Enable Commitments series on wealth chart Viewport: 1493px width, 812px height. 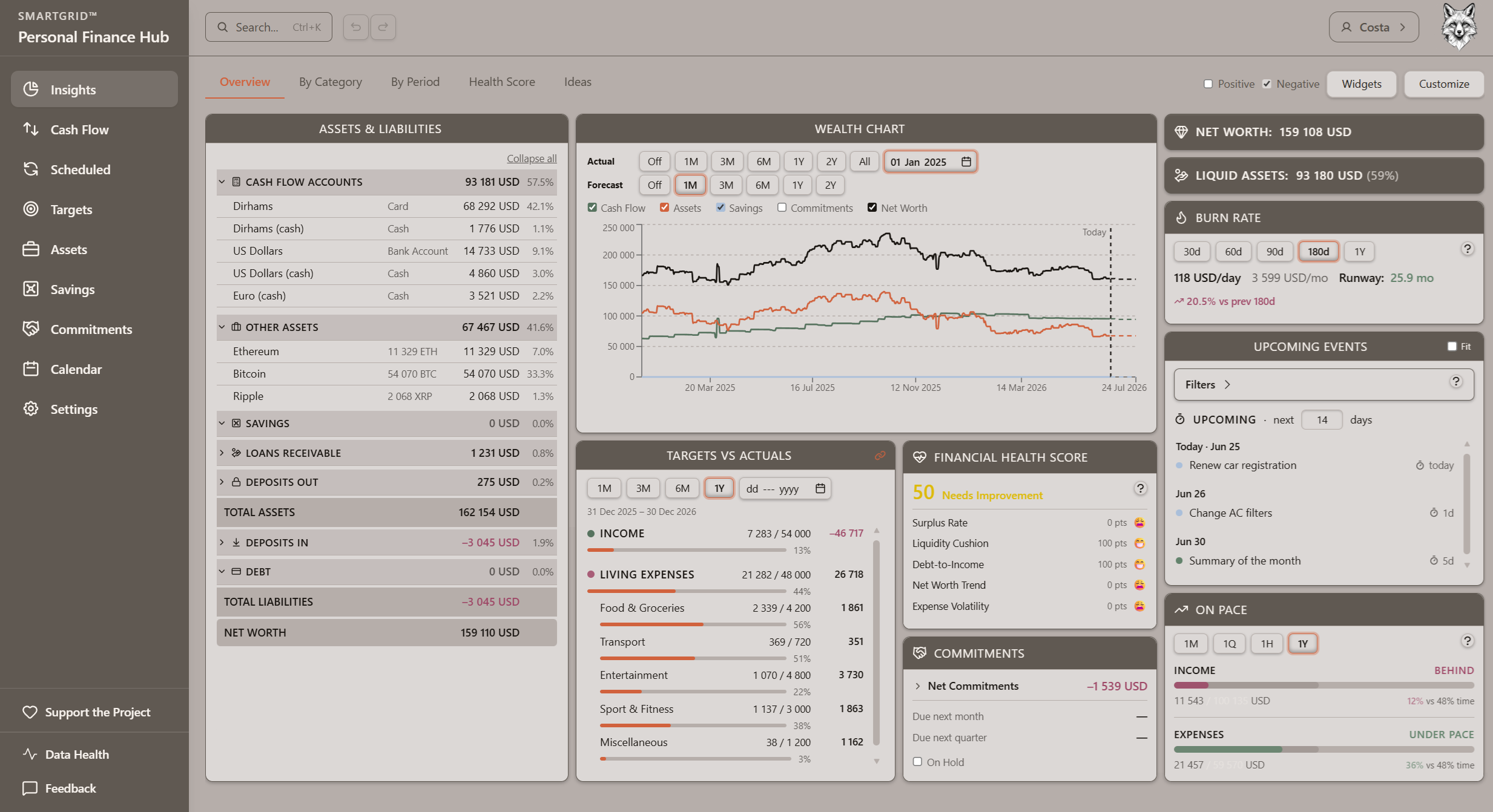[782, 208]
